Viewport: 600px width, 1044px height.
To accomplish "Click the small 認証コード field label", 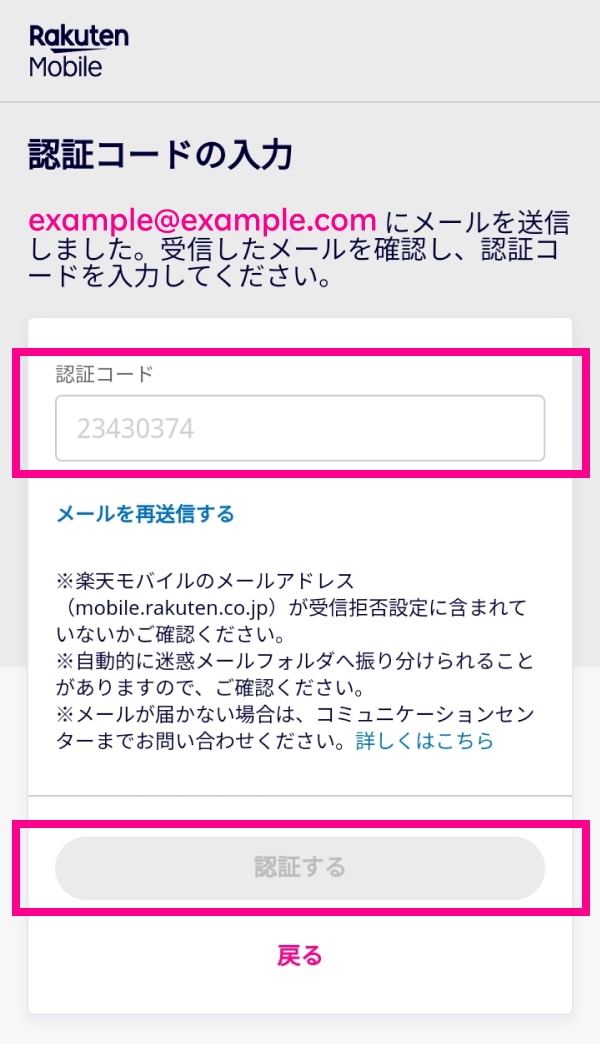I will (x=105, y=374).
